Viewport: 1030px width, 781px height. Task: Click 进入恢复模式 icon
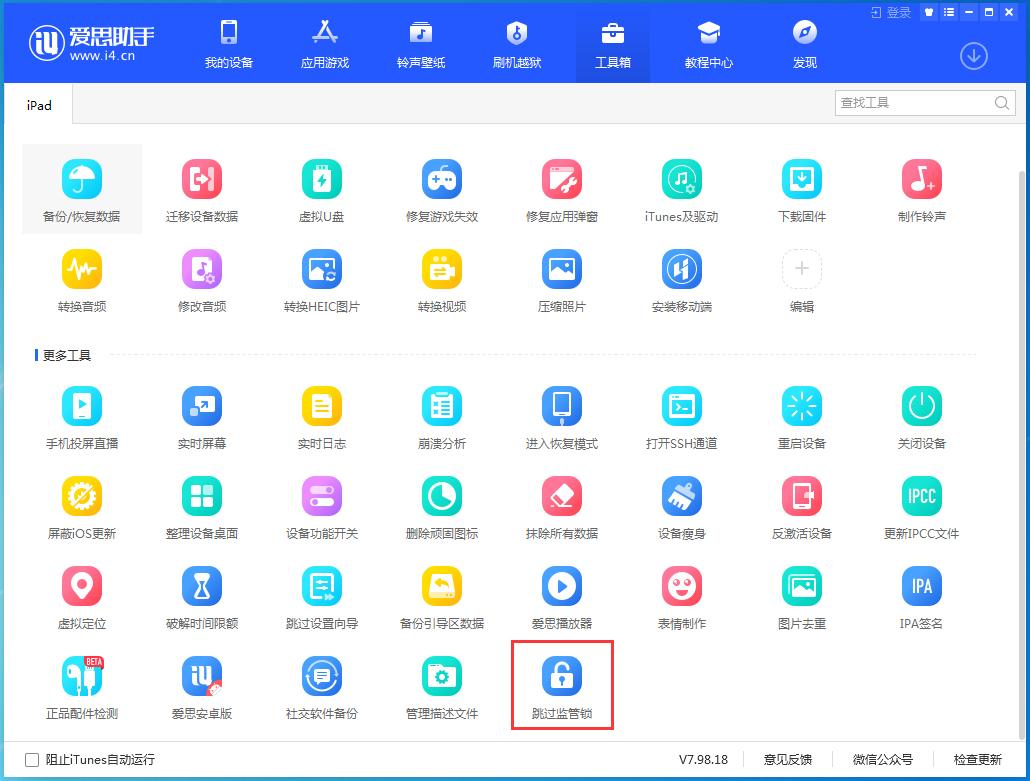[x=562, y=406]
